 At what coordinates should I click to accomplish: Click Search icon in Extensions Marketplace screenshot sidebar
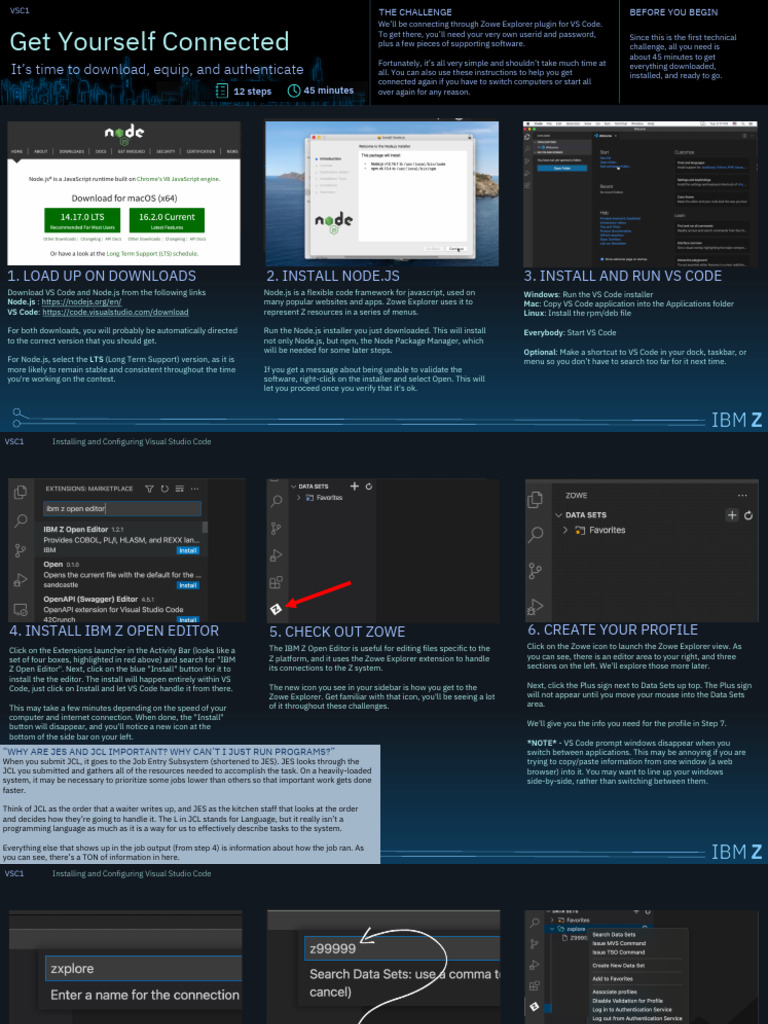tap(21, 521)
